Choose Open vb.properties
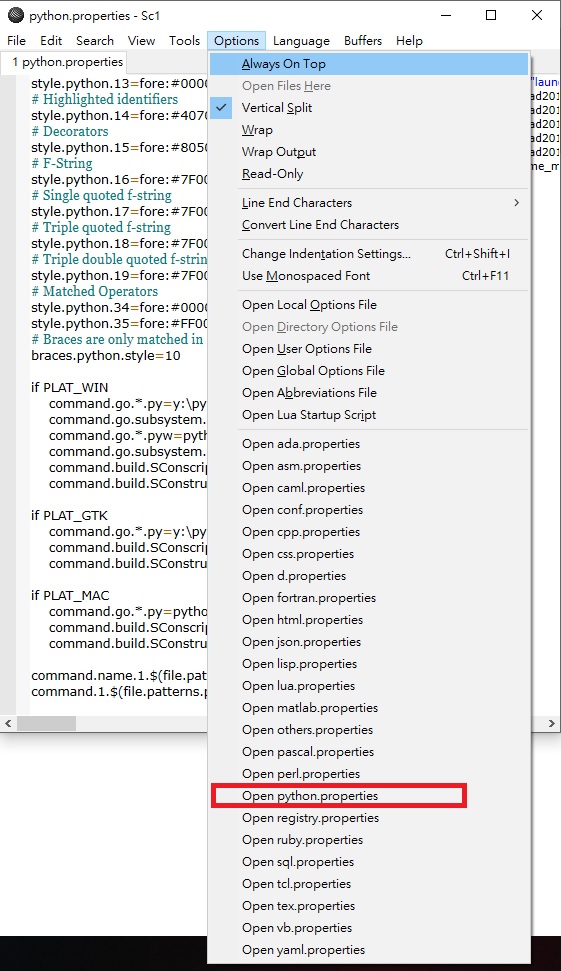561x971 pixels. tap(369, 928)
